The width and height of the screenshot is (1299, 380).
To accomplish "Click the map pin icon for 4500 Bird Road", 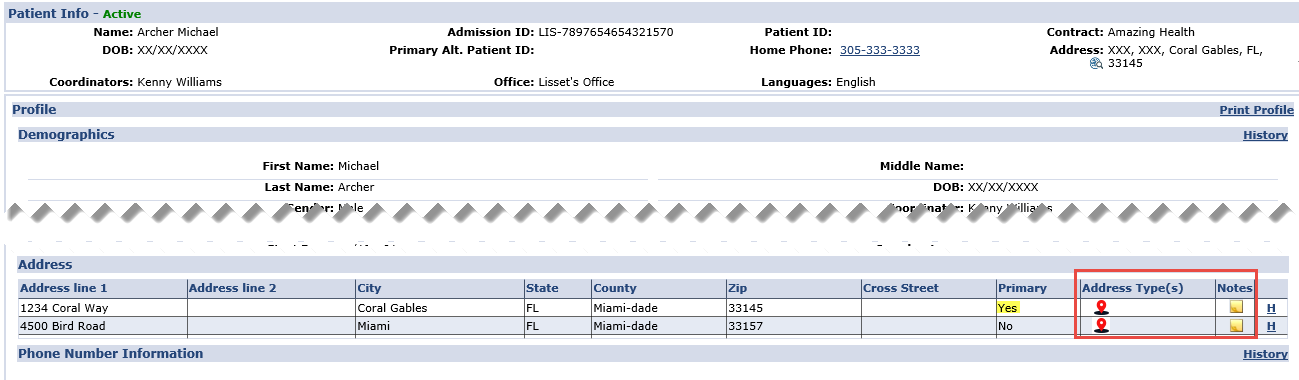I will pos(1101,326).
